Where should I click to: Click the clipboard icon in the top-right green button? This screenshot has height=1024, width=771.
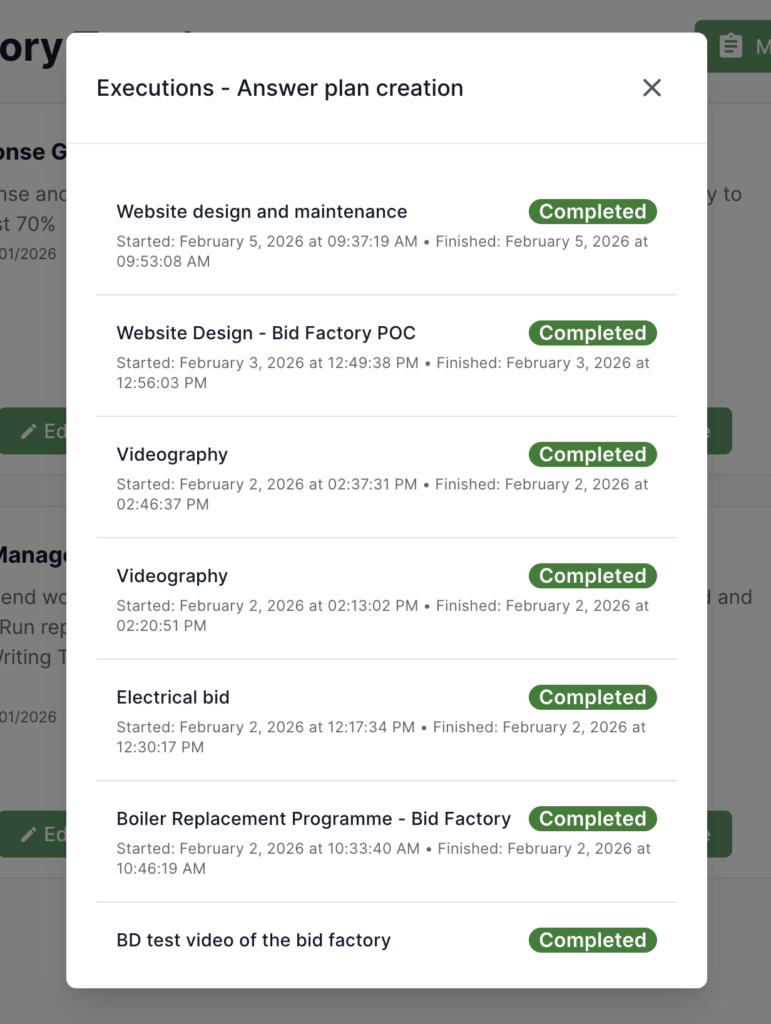[x=731, y=46]
